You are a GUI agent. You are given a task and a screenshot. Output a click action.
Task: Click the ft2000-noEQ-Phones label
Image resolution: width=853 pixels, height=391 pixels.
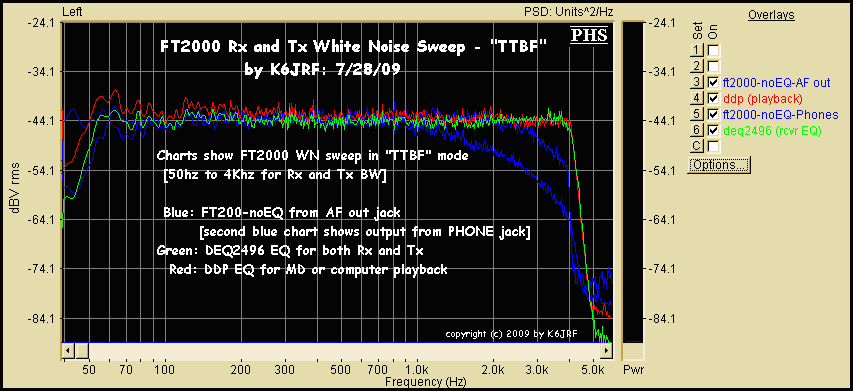(x=780, y=114)
